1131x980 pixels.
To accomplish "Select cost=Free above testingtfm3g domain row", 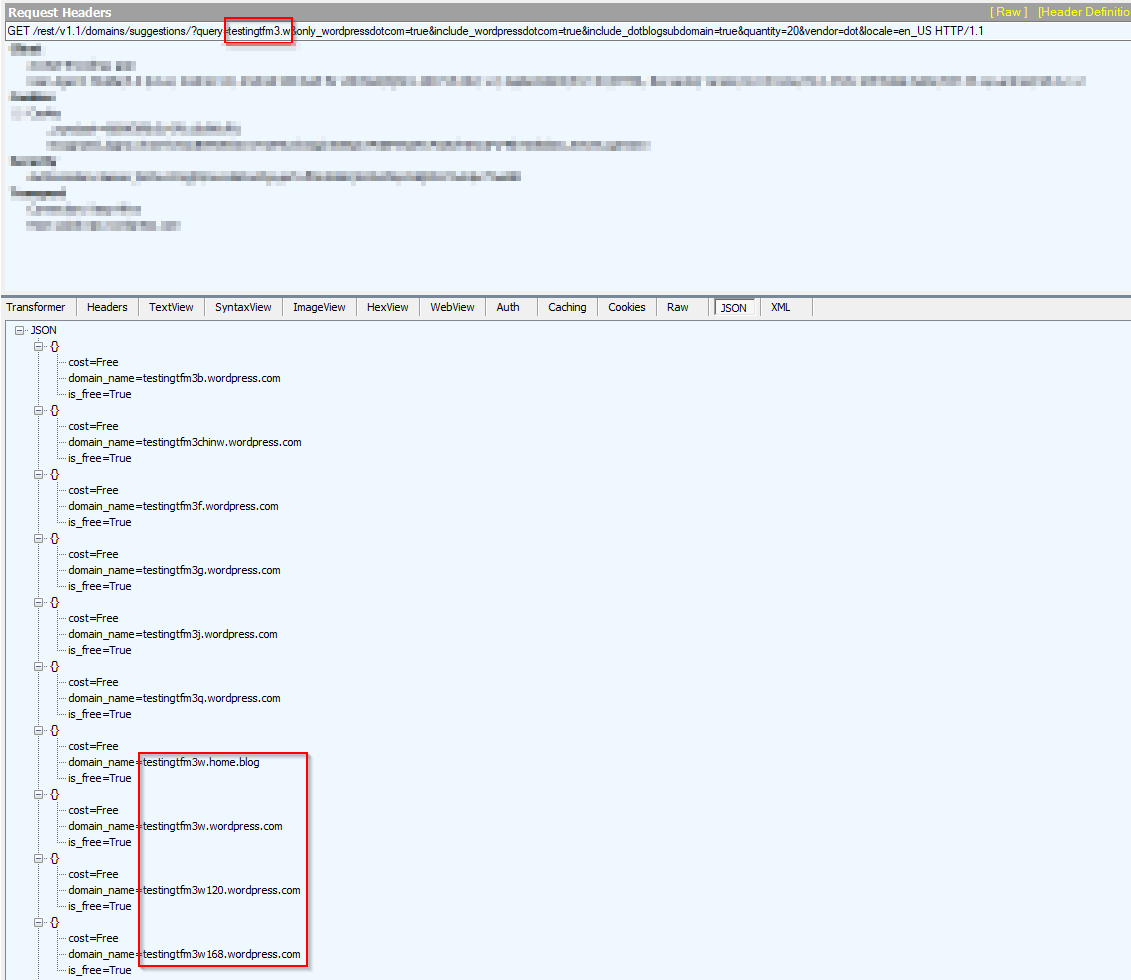I will [x=93, y=554].
